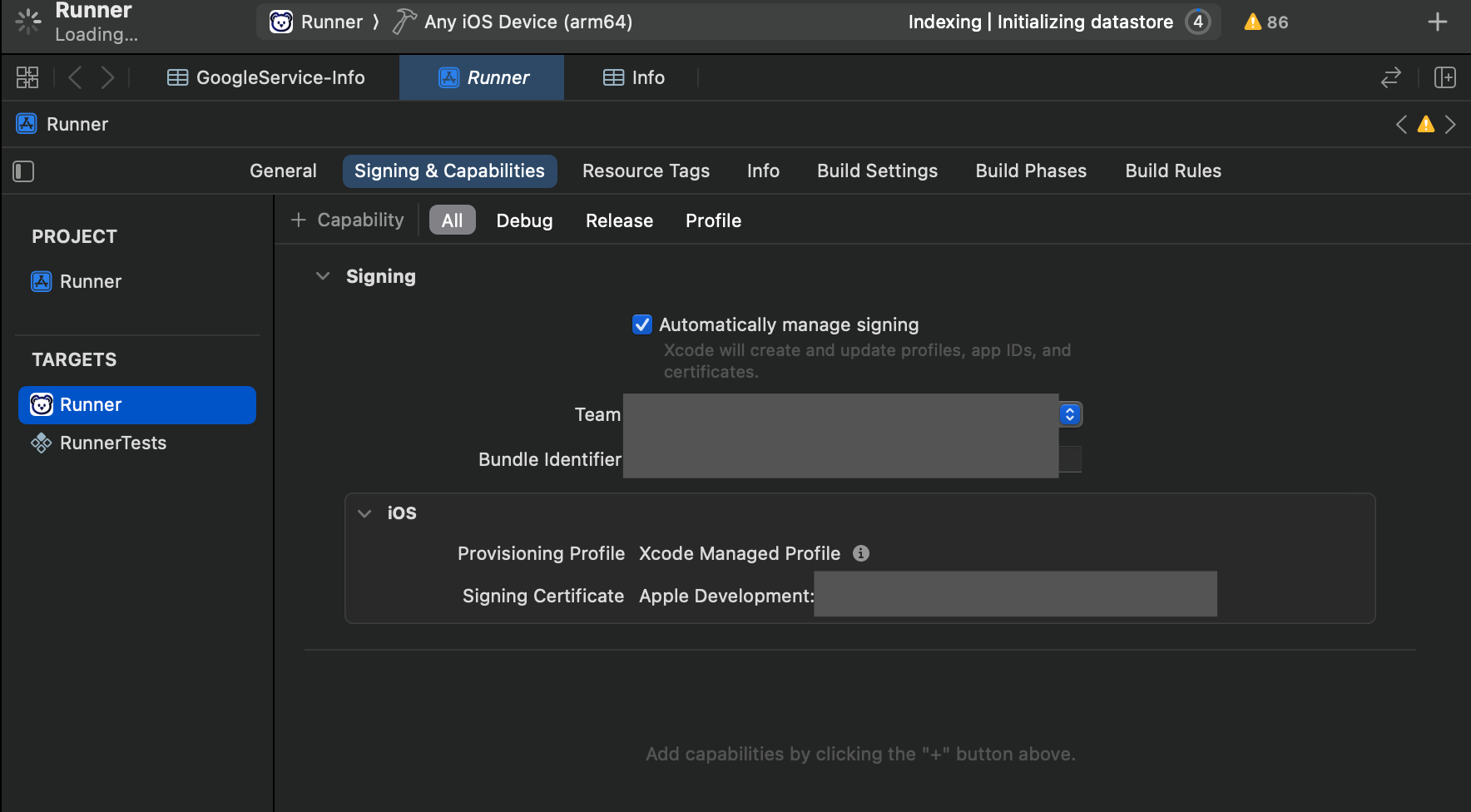This screenshot has width=1471, height=812.
Task: Click the editor swap arrows icon
Action: pos(1390,77)
